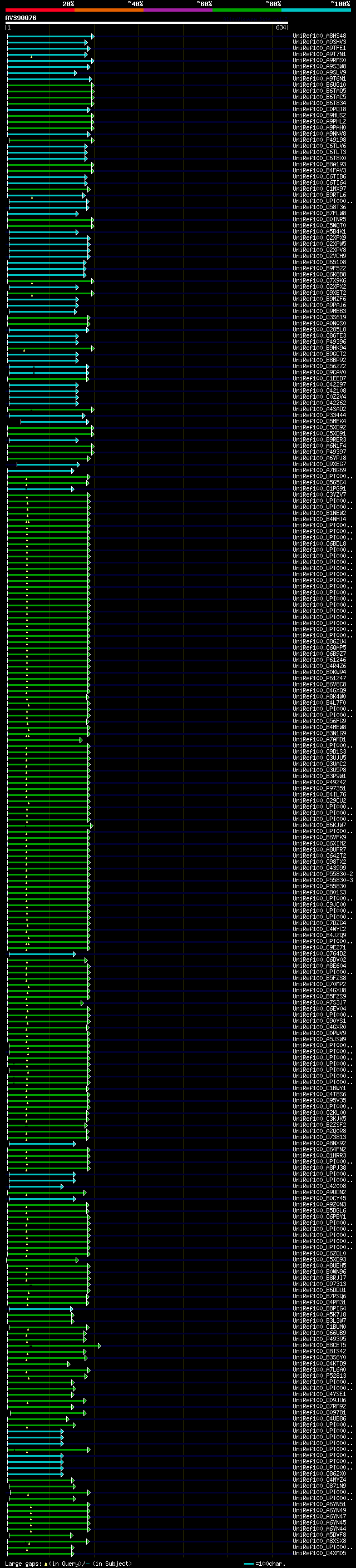Screen dimensions: 356x1568
Task: Select hit UniRef100_Q7RM92
Action: 319,1406
